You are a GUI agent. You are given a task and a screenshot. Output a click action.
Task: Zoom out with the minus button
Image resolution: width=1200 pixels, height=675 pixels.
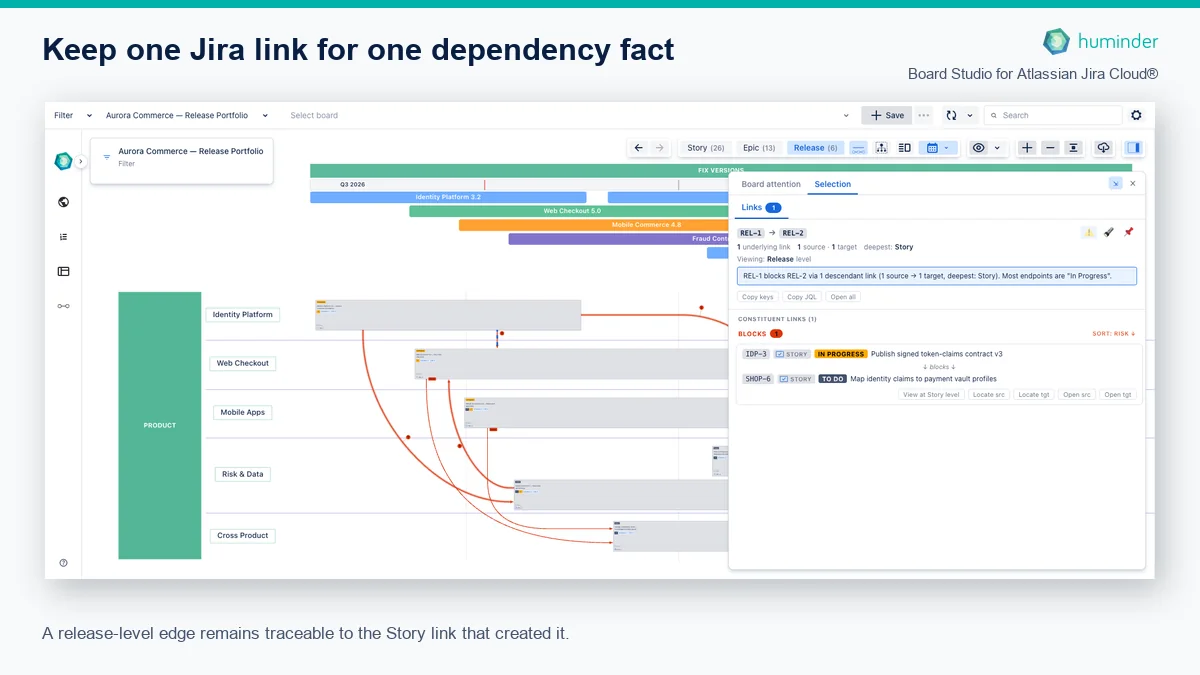[x=1050, y=148]
